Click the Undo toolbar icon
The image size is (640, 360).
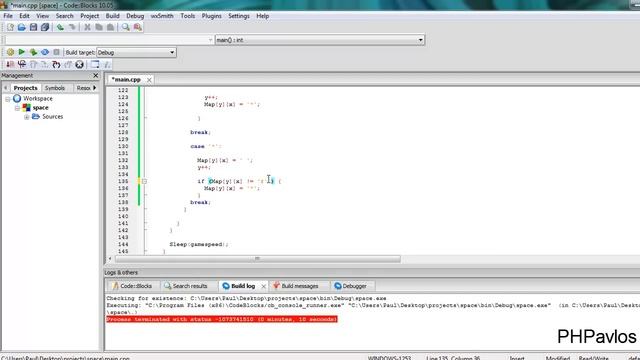click(x=60, y=27)
